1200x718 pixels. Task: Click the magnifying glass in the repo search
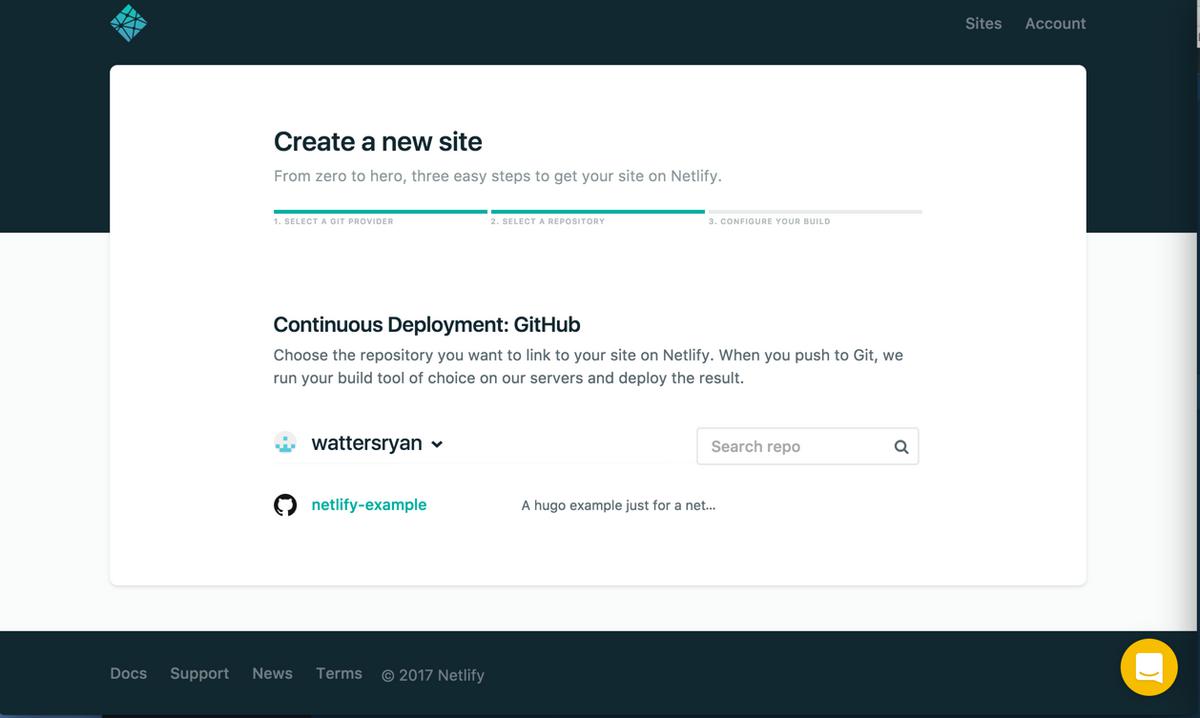point(901,446)
